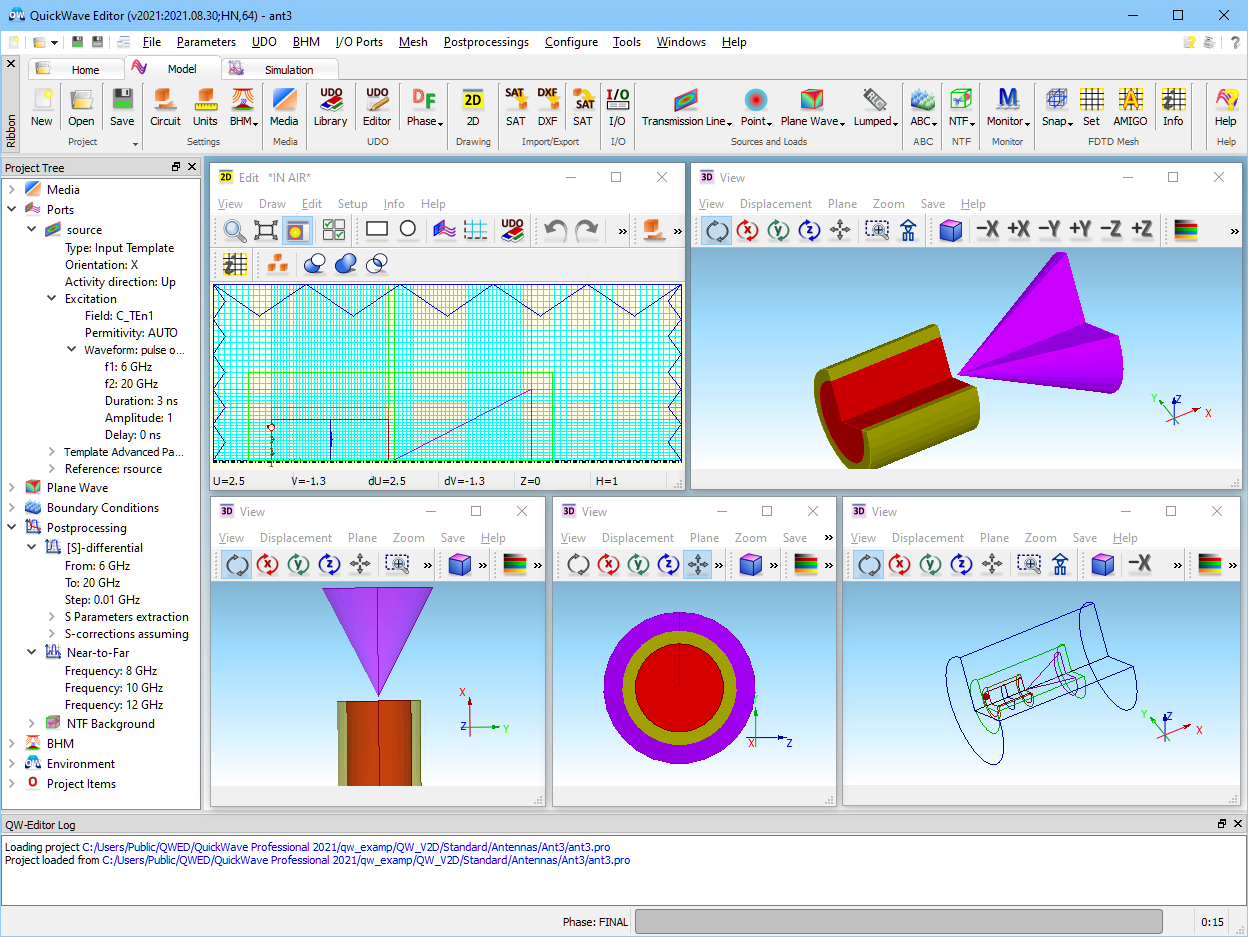Enable X-axis rotation in the wireframe 3D View
Screen dimensions: 1248x937
[x=899, y=564]
